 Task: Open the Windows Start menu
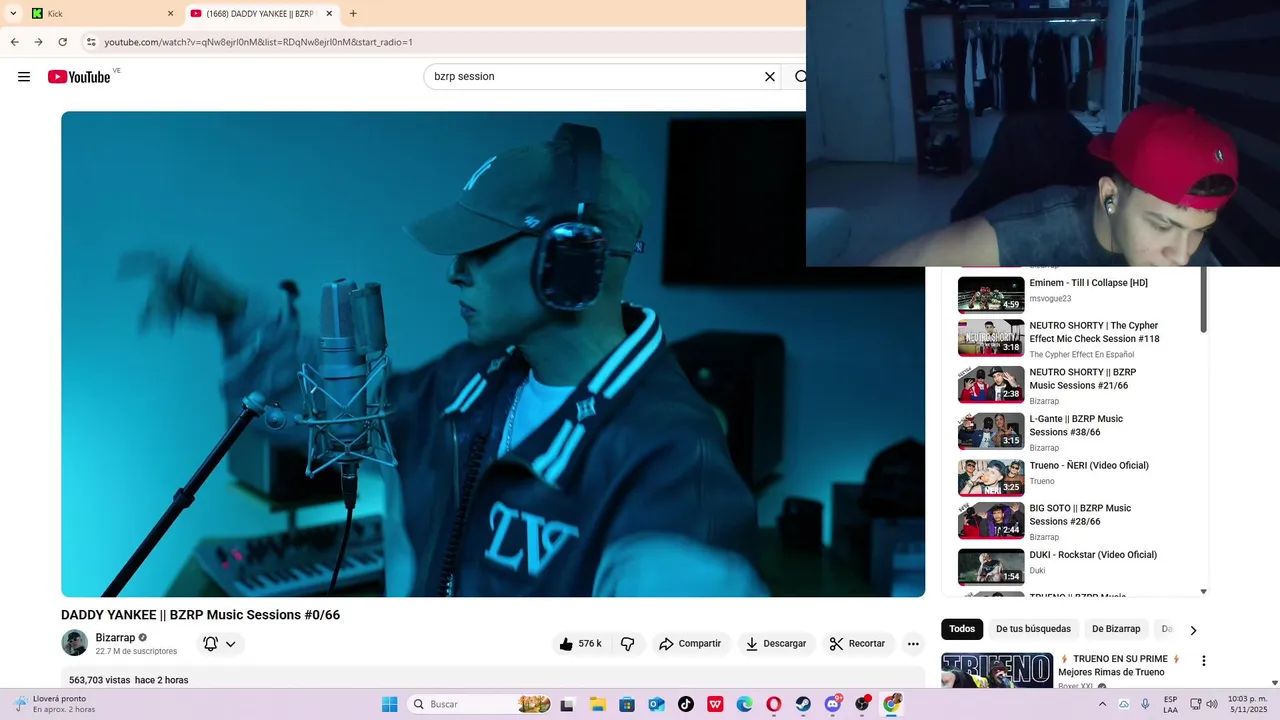coord(390,704)
